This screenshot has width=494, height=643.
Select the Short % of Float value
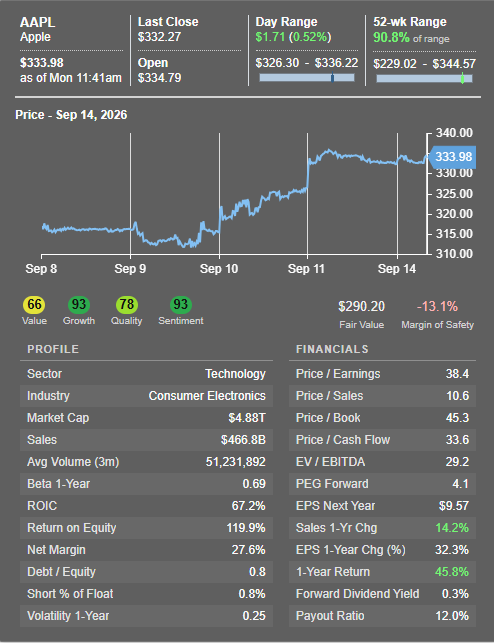click(x=252, y=594)
